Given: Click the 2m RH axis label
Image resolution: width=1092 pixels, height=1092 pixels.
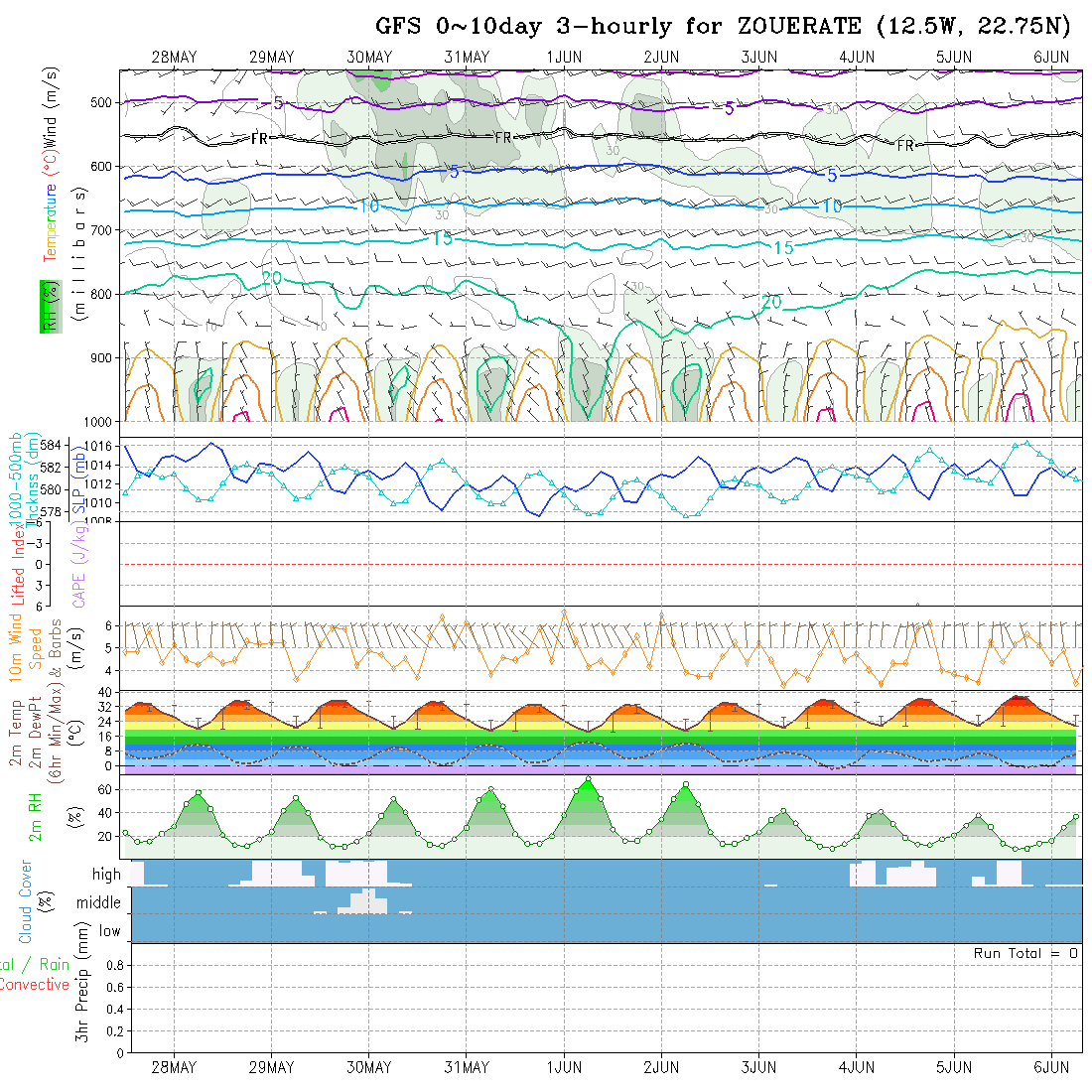Looking at the screenshot, I should pyautogui.click(x=35, y=816).
